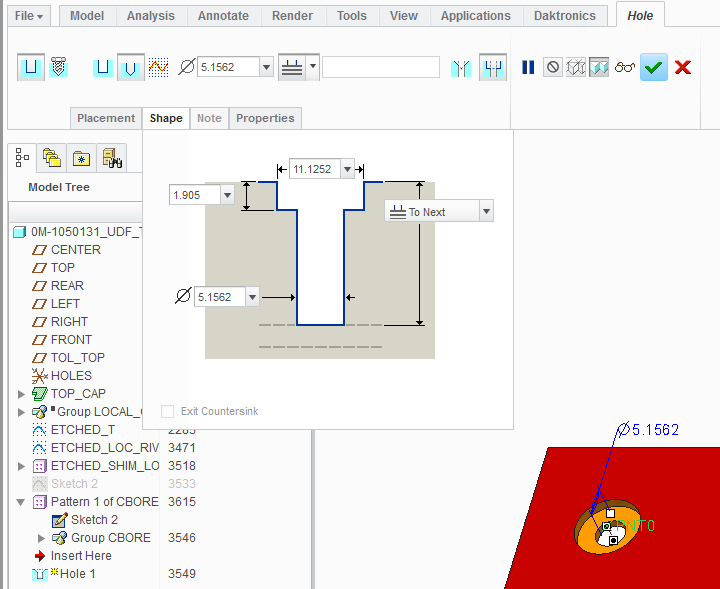Cancel the hole with red X
The image size is (720, 589).
tap(683, 67)
